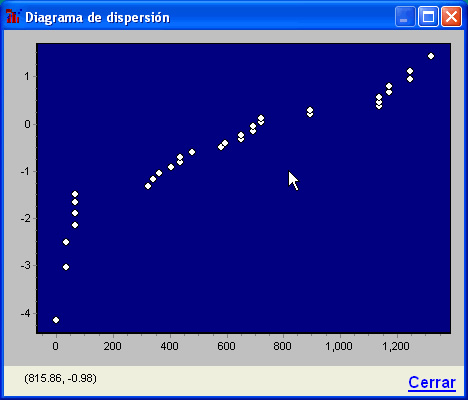Viewport: 468px width, 400px height.
Task: Click the leftmost point of the cluster near x=320
Action: tap(148, 186)
